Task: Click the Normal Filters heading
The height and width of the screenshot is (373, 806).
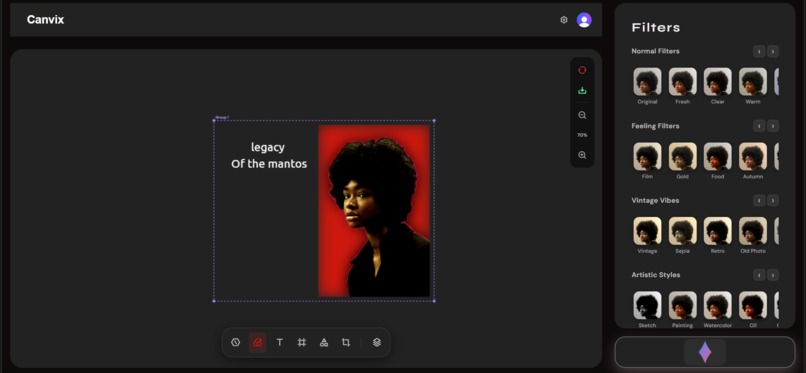Action: (655, 51)
